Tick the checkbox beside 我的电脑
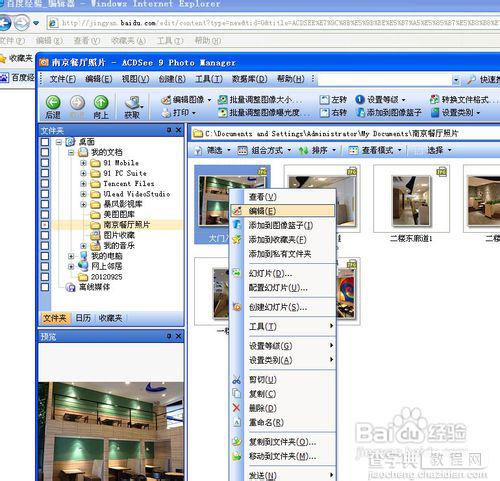500x481 pixels. (45, 256)
